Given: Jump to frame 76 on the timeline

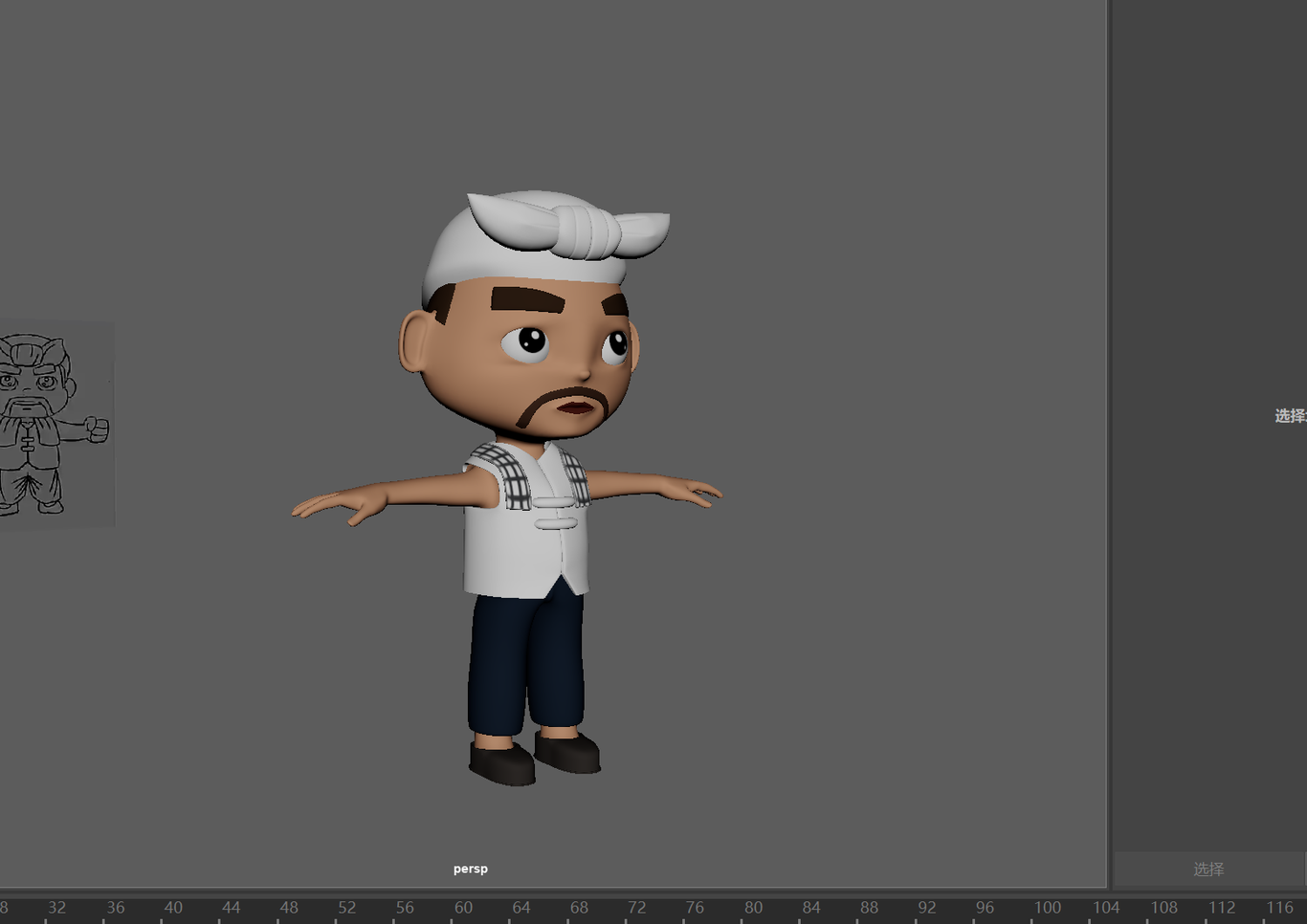Looking at the screenshot, I should (695, 907).
